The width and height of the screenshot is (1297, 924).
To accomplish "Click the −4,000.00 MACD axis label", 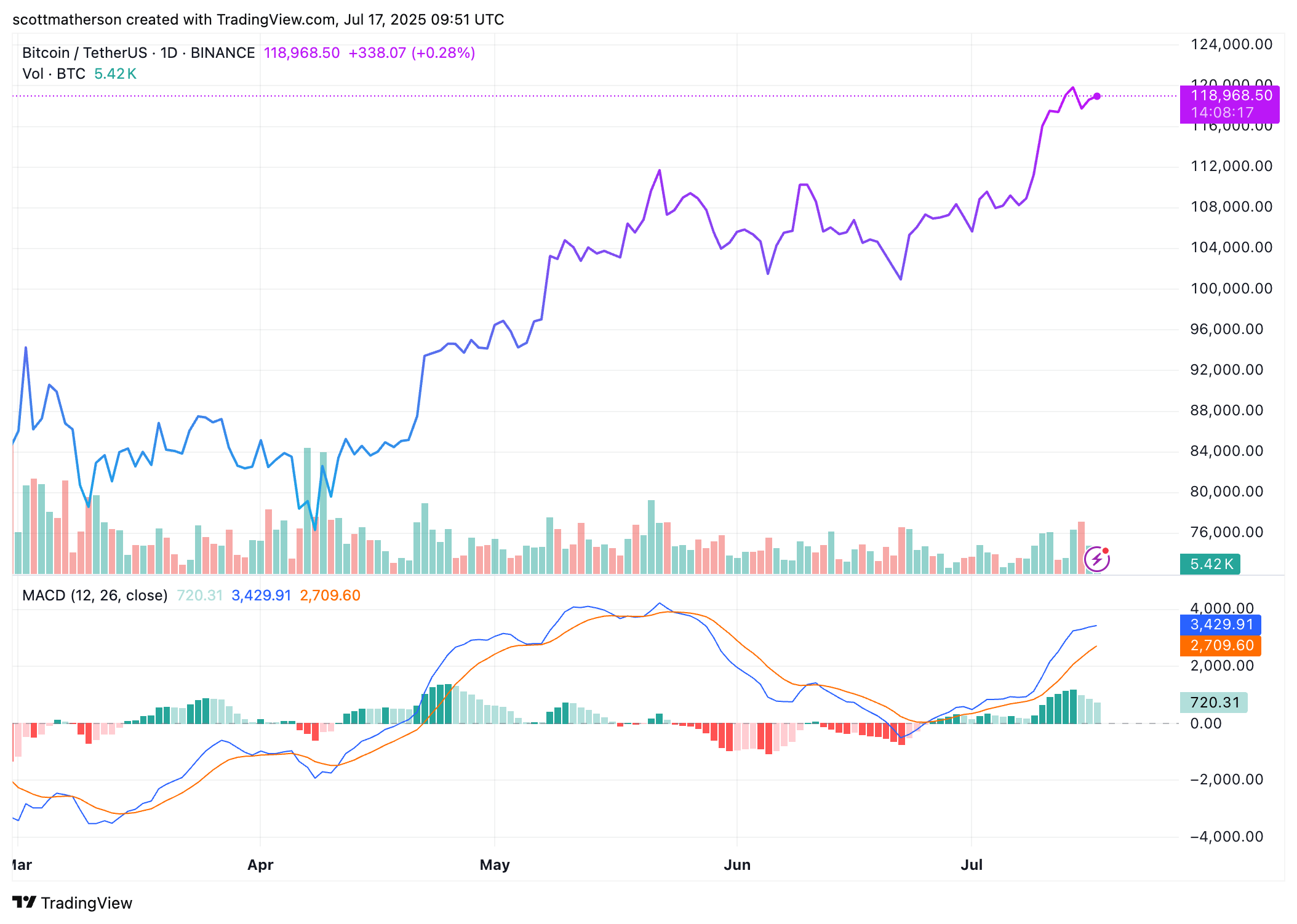I will click(x=1226, y=837).
